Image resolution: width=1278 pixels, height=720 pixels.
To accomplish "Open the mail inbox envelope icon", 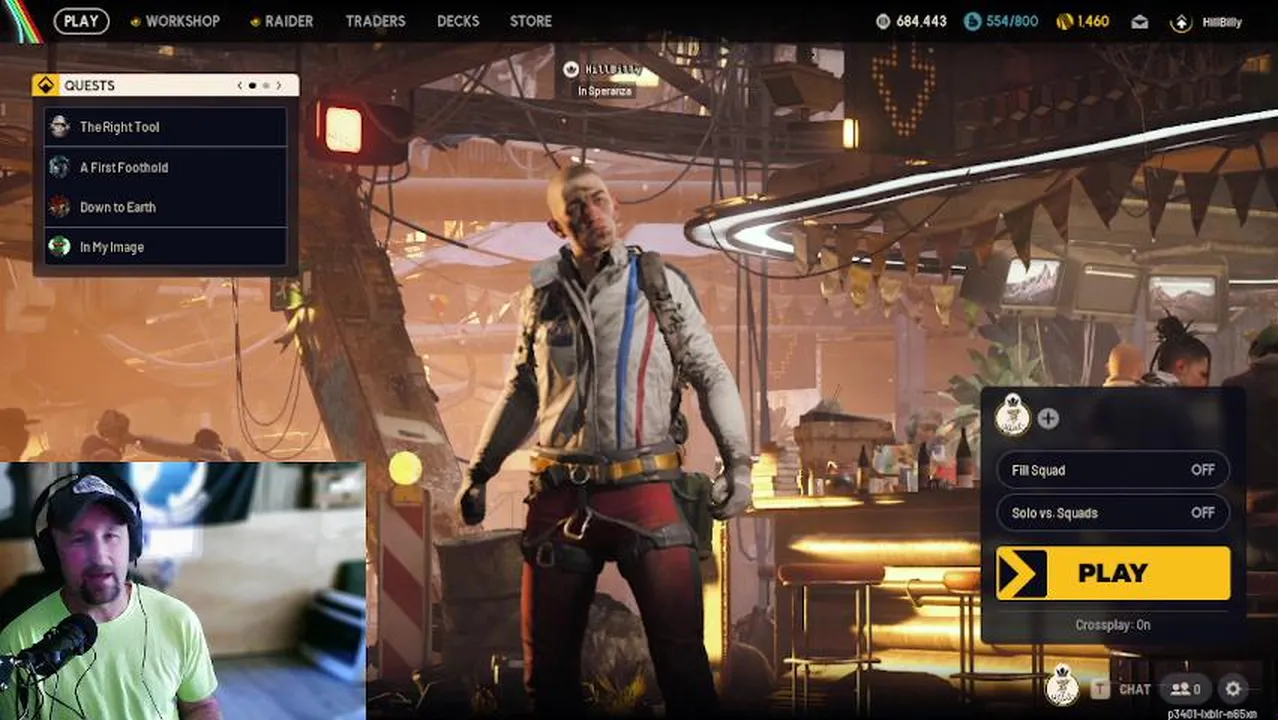I will click(1139, 22).
